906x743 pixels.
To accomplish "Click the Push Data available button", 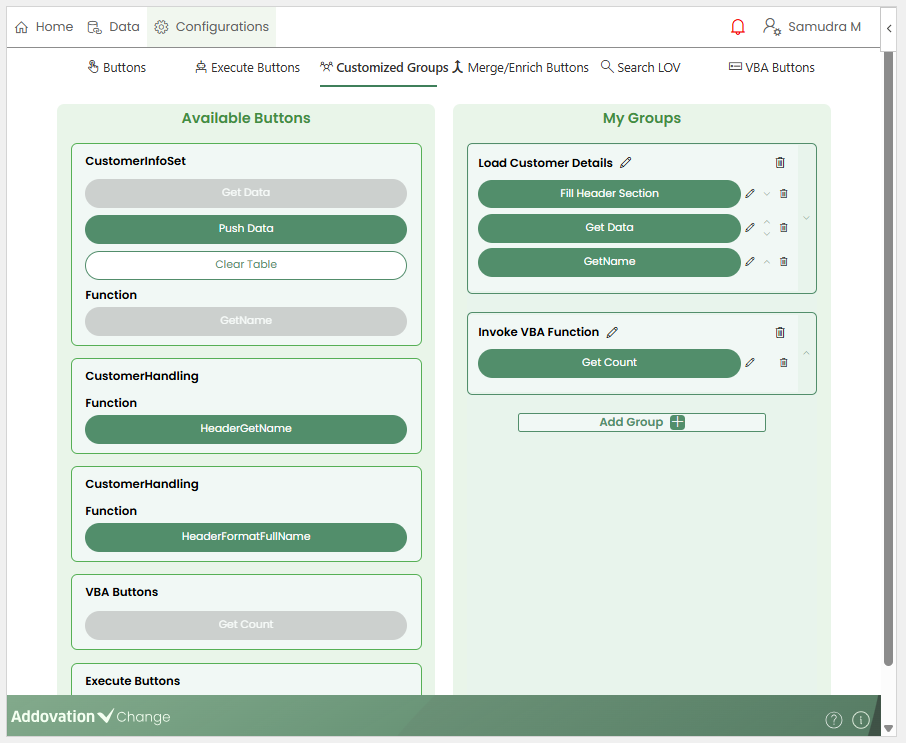I will click(x=246, y=229).
